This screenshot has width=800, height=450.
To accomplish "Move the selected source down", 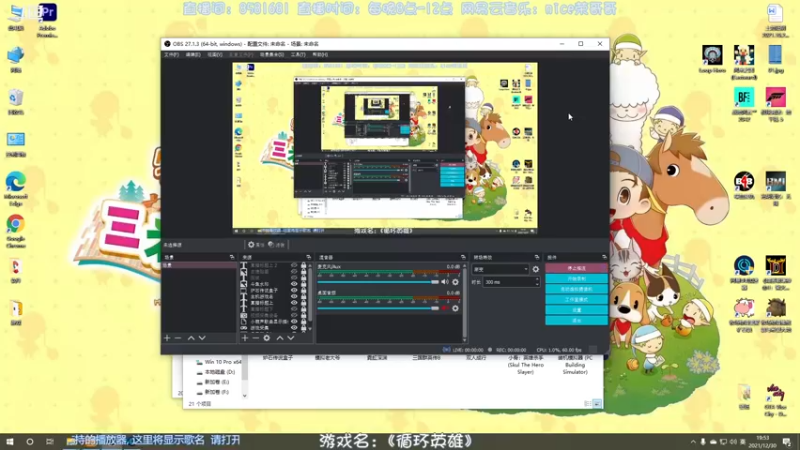I will (x=291, y=338).
